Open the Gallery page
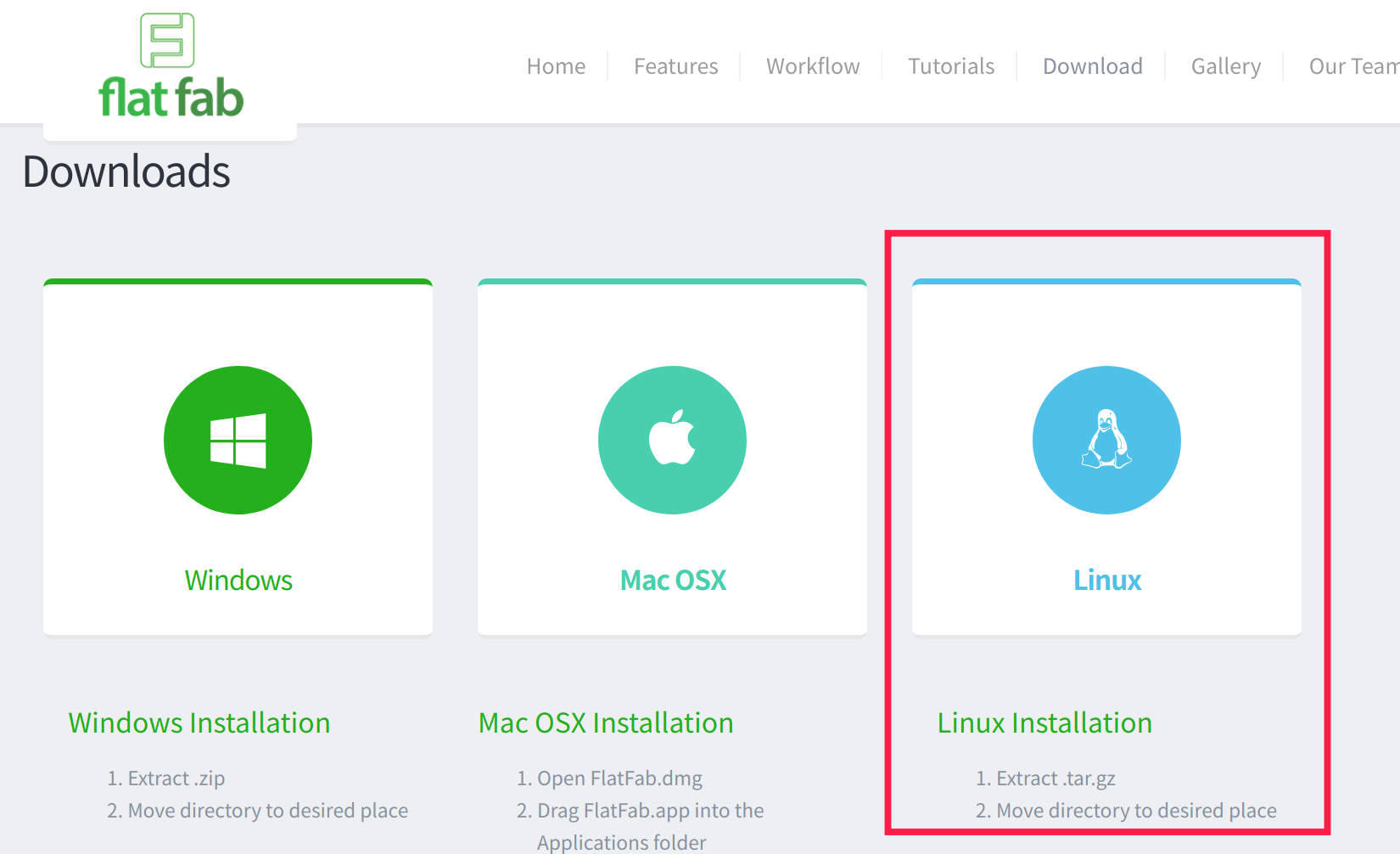 point(1226,66)
